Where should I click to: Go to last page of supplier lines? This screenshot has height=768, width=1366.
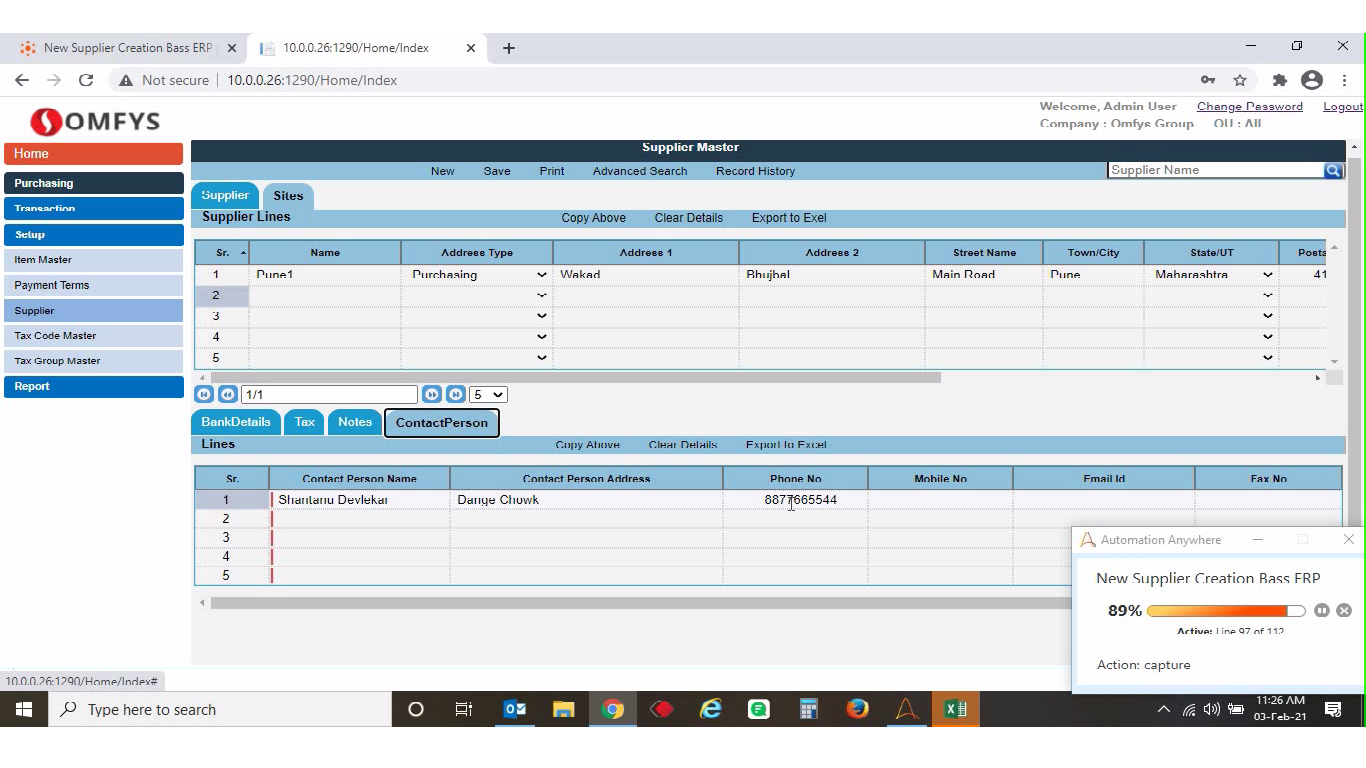(455, 395)
